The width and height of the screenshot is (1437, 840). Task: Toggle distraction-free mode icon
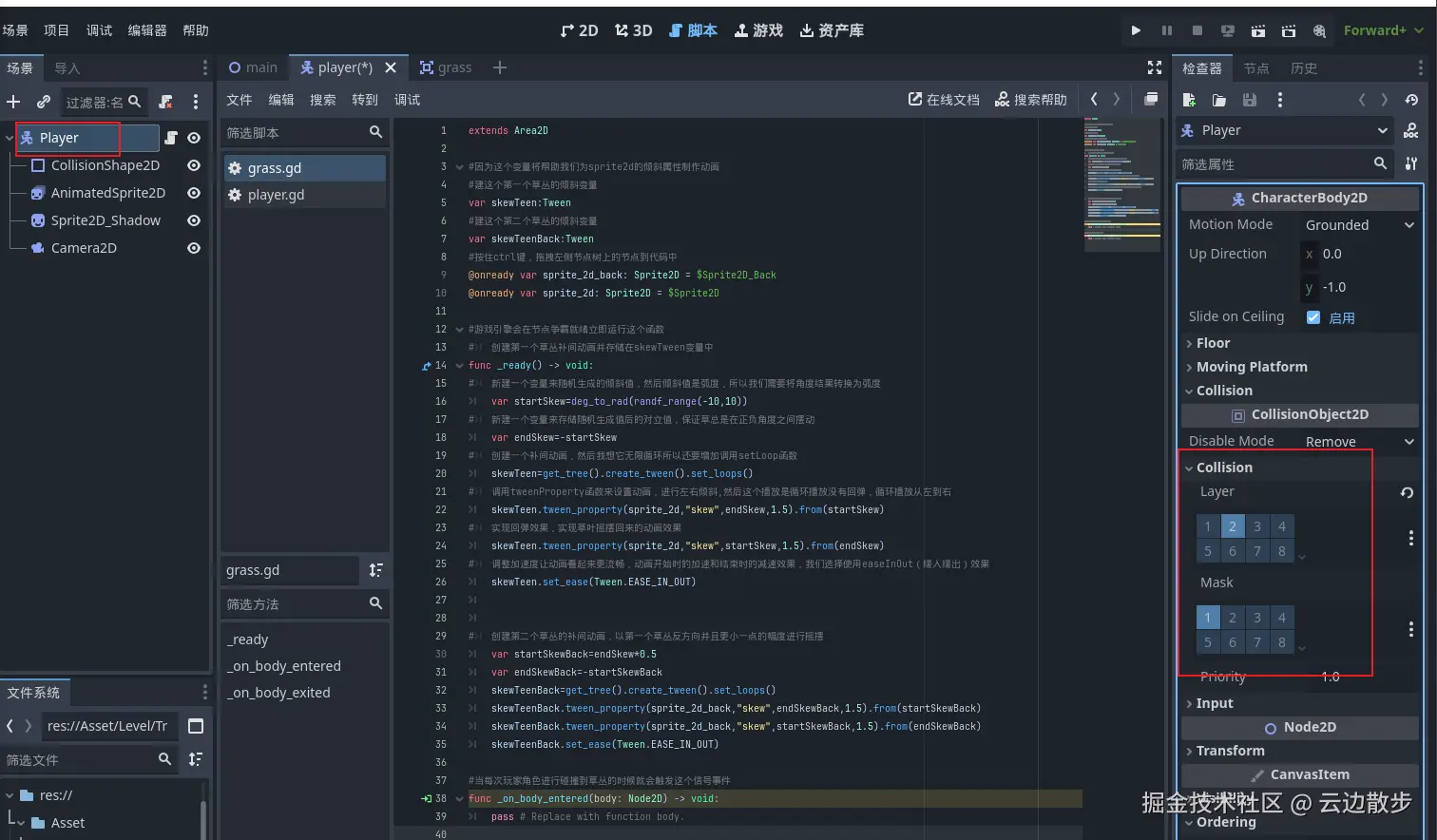1155,67
